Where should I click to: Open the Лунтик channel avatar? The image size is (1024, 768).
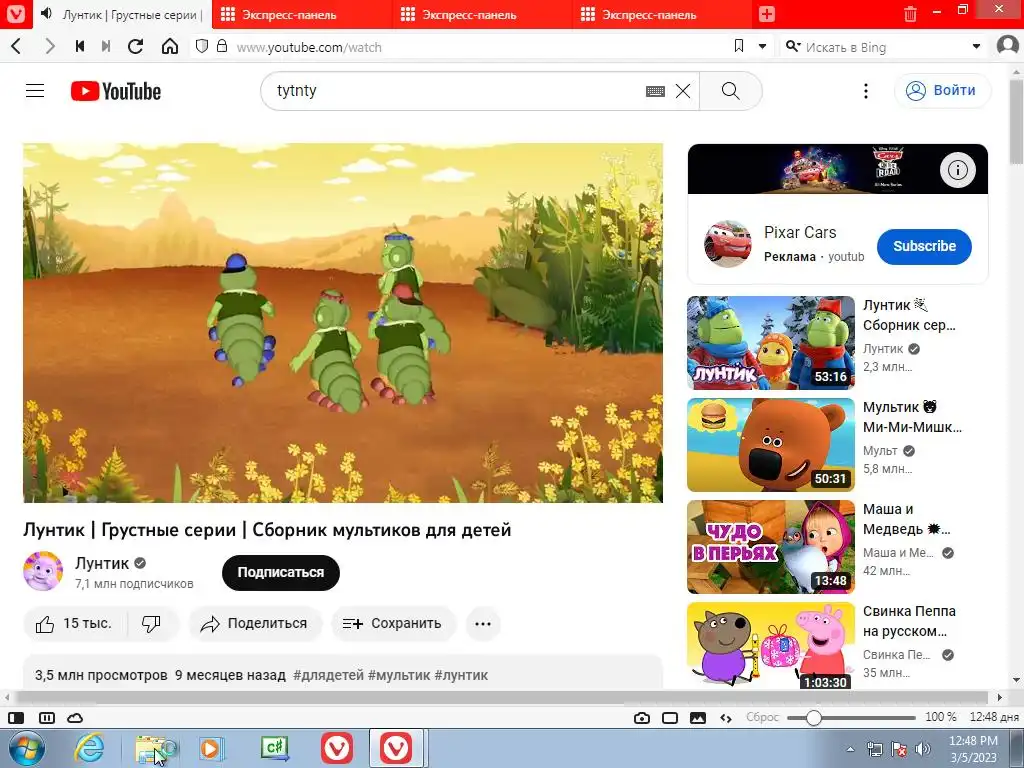click(x=43, y=571)
